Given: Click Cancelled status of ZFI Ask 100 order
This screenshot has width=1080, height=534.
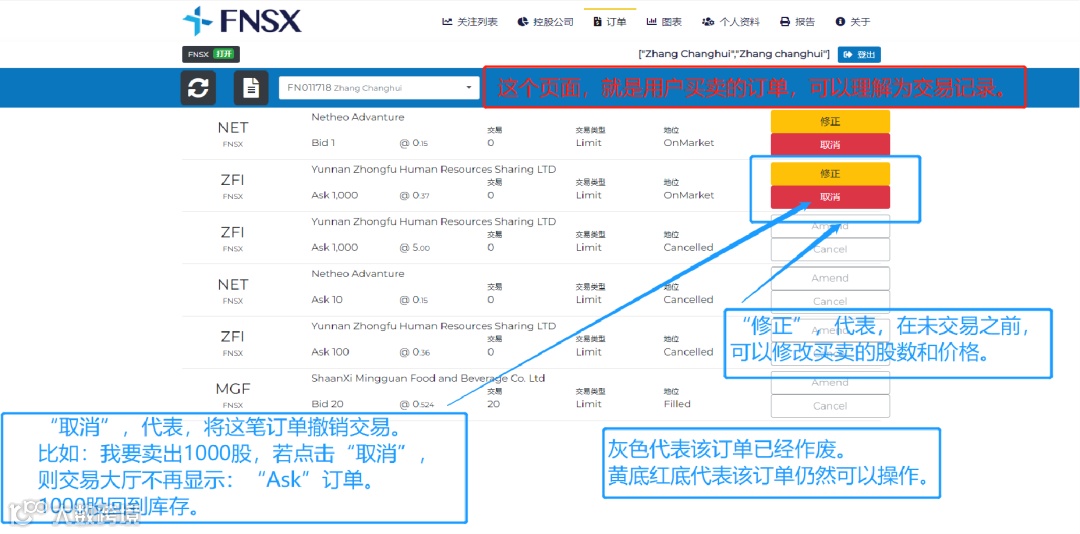Looking at the screenshot, I should (x=688, y=351).
